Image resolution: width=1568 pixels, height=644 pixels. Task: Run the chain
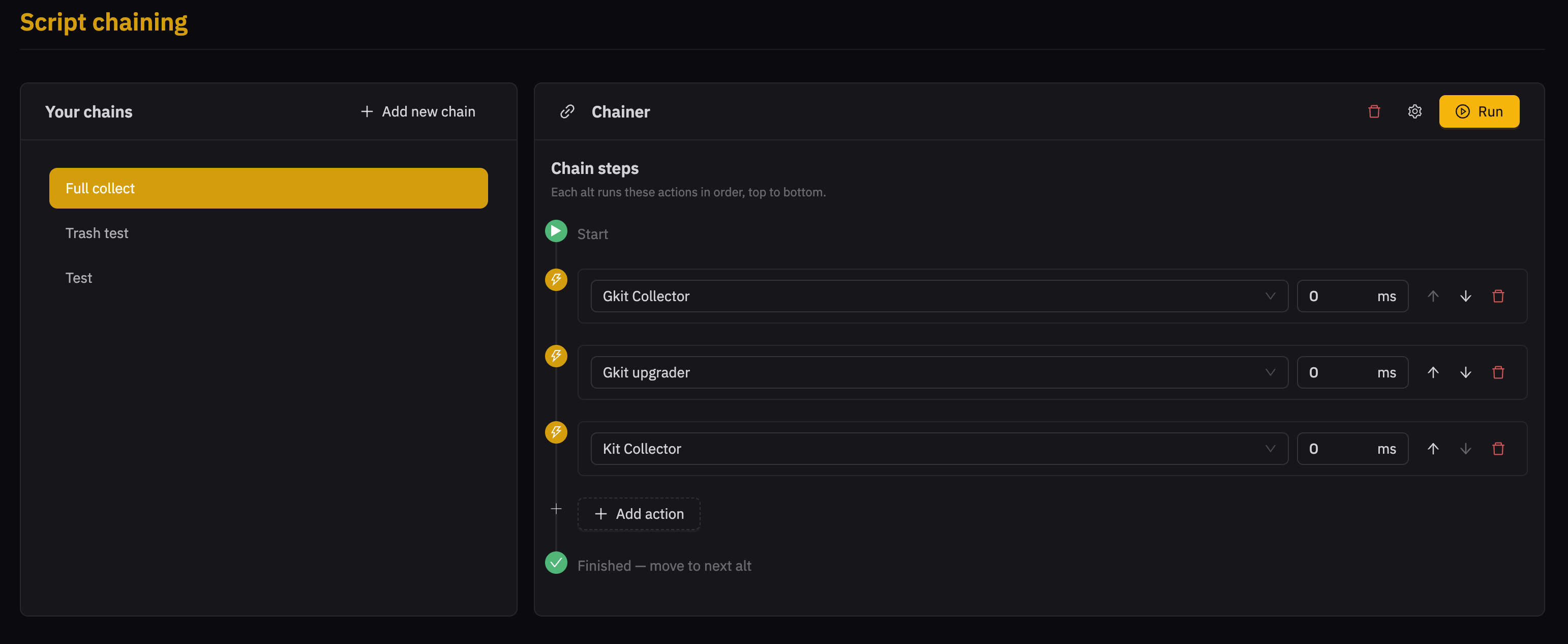coord(1479,111)
